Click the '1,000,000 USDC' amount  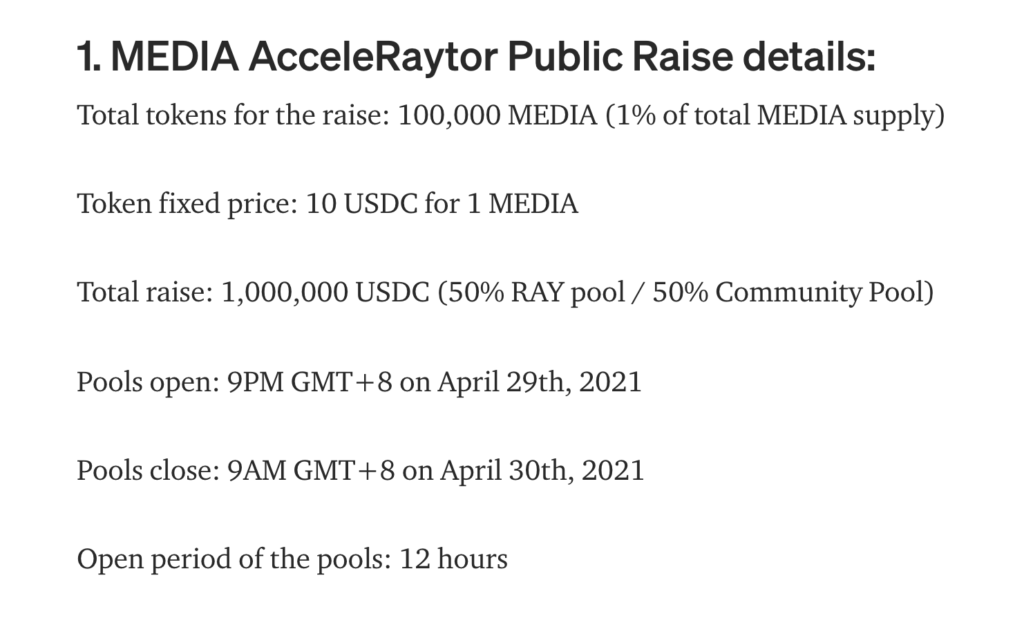click(325, 293)
